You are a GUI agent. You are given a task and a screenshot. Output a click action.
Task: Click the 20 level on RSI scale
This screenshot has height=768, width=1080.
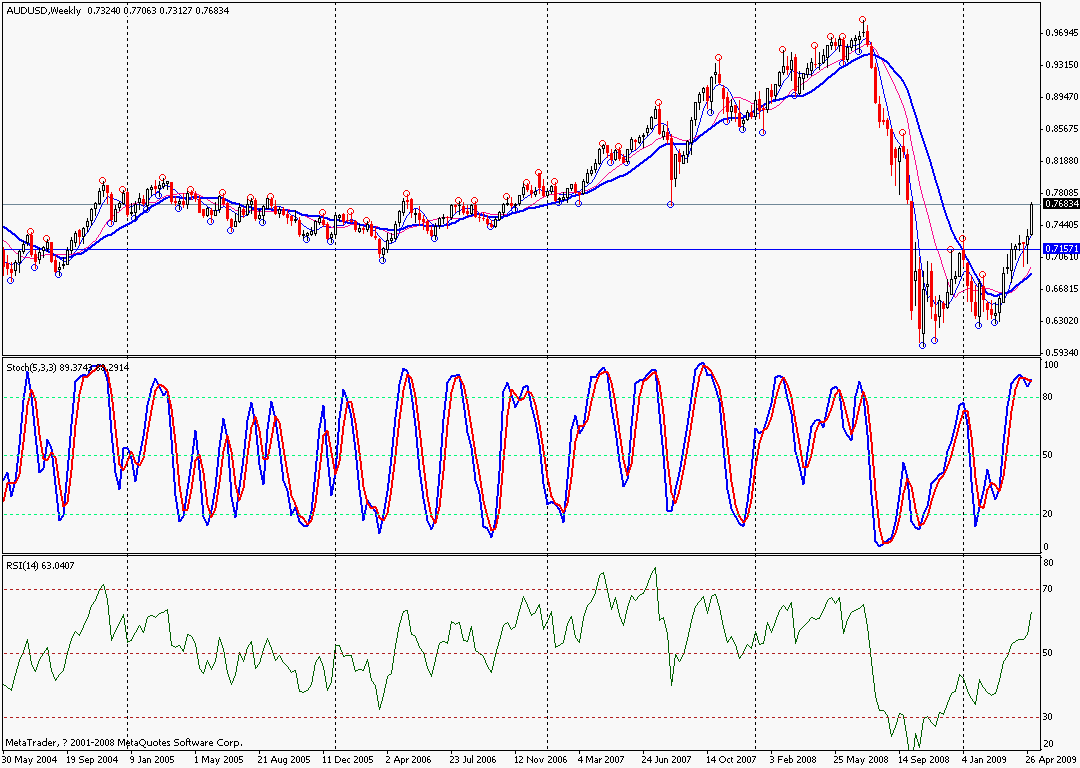[1048, 744]
